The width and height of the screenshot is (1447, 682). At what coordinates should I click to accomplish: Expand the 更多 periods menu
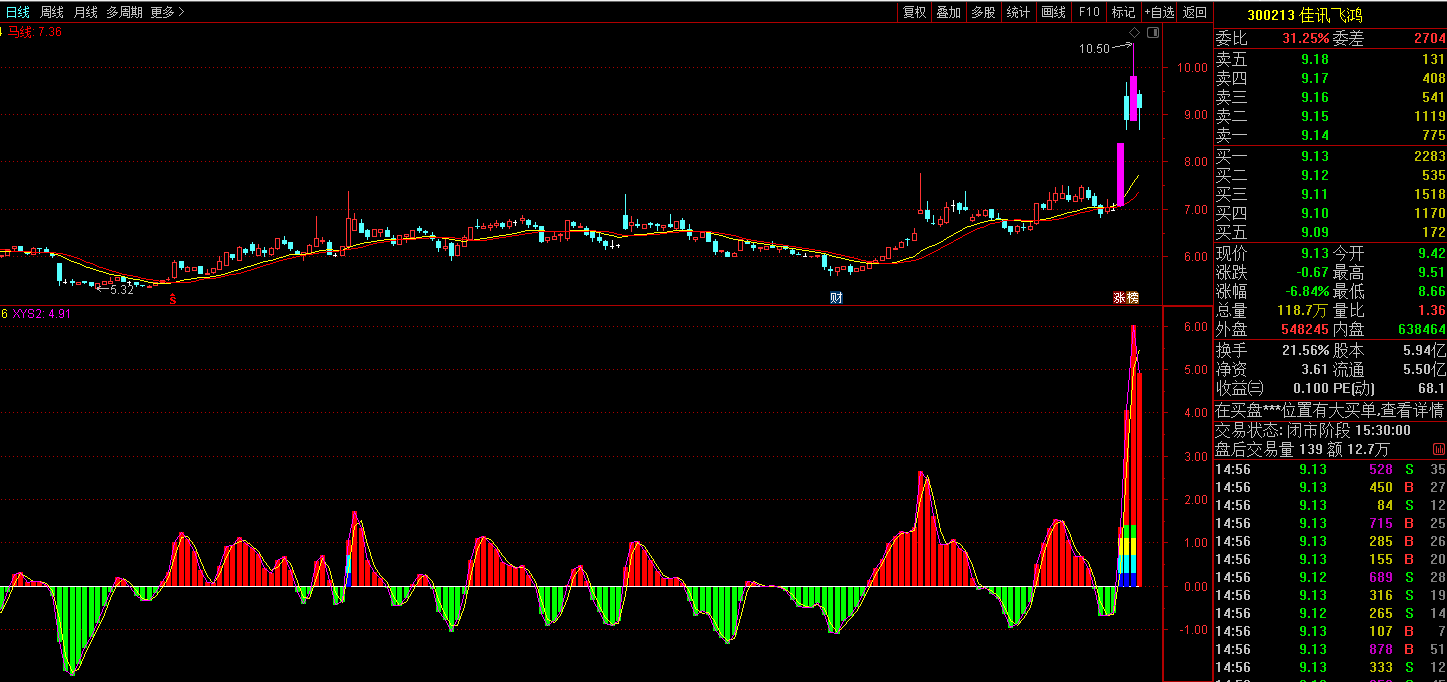[x=168, y=12]
